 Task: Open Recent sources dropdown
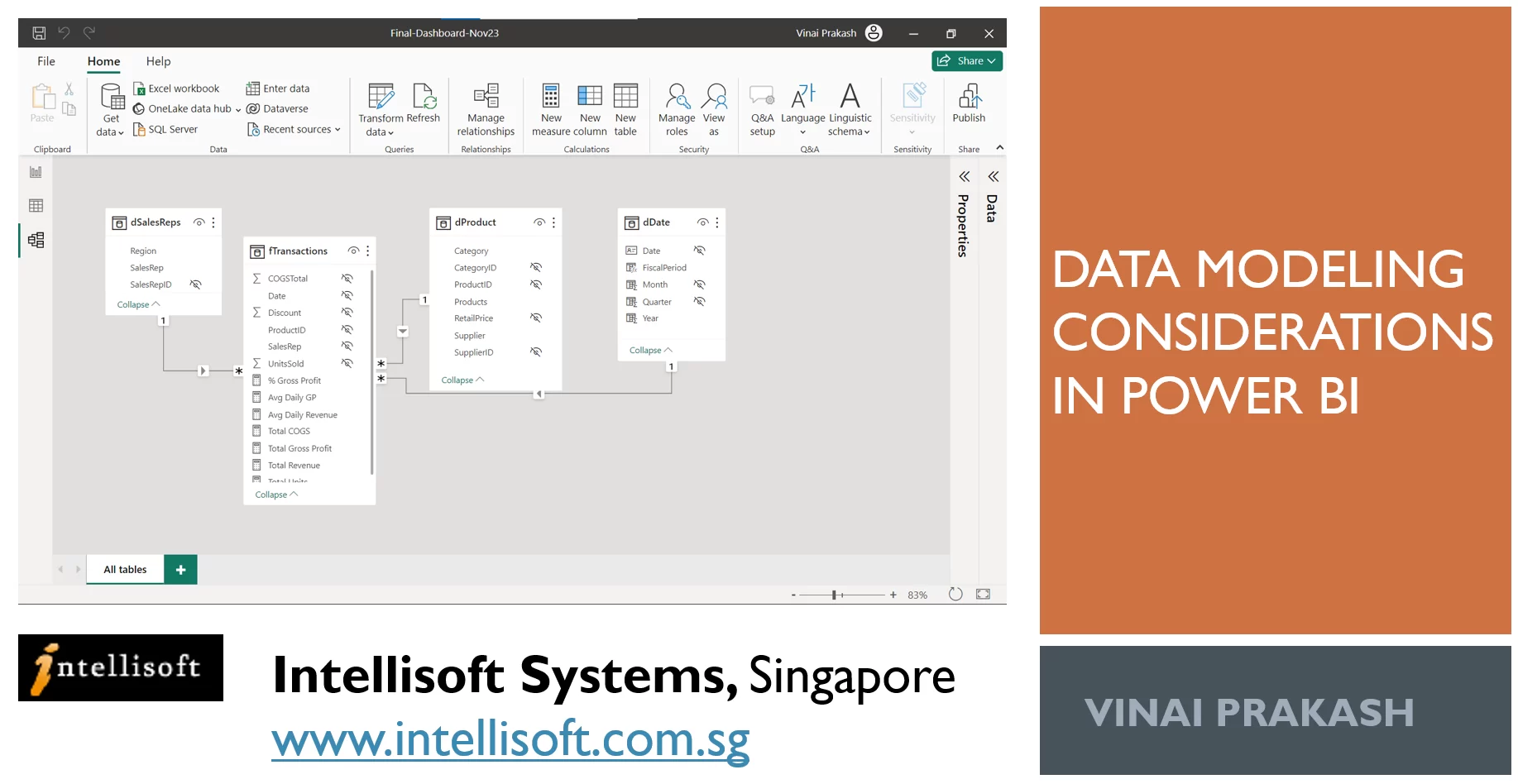pyautogui.click(x=295, y=129)
